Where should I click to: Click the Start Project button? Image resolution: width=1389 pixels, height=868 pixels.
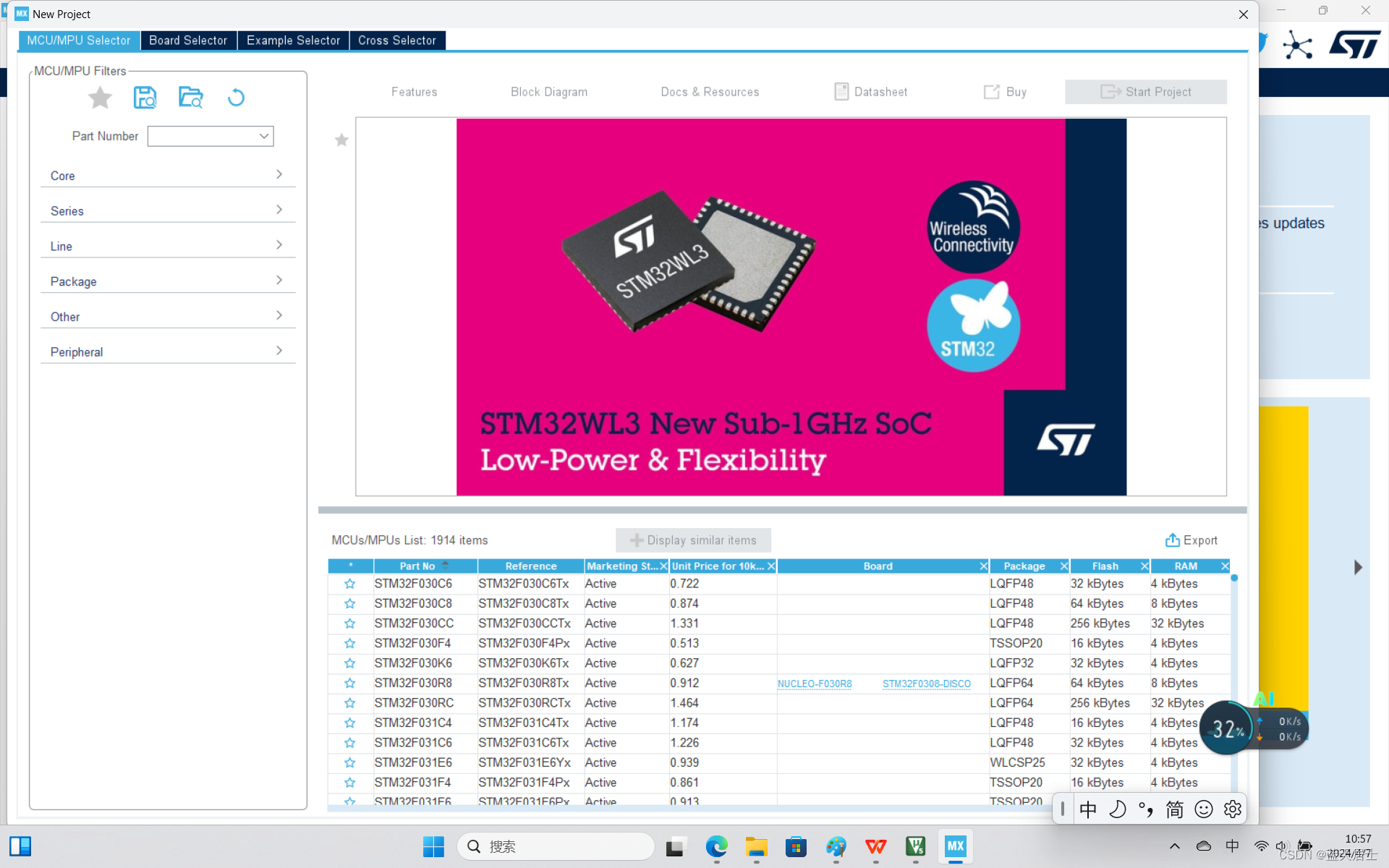1145,92
